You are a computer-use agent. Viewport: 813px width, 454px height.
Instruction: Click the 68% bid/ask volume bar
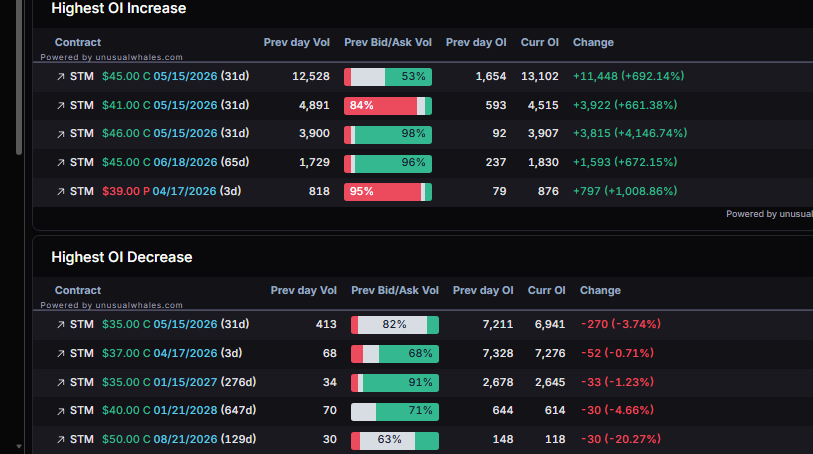[395, 354]
